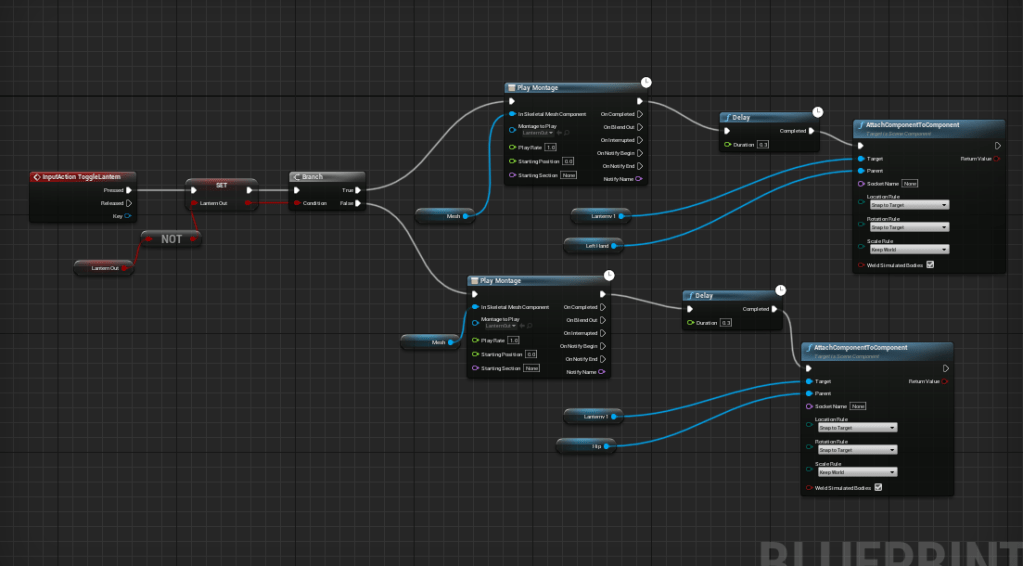The image size is (1023, 566).
Task: Open Montage to Play dropdown on upper node
Action: coord(539,132)
